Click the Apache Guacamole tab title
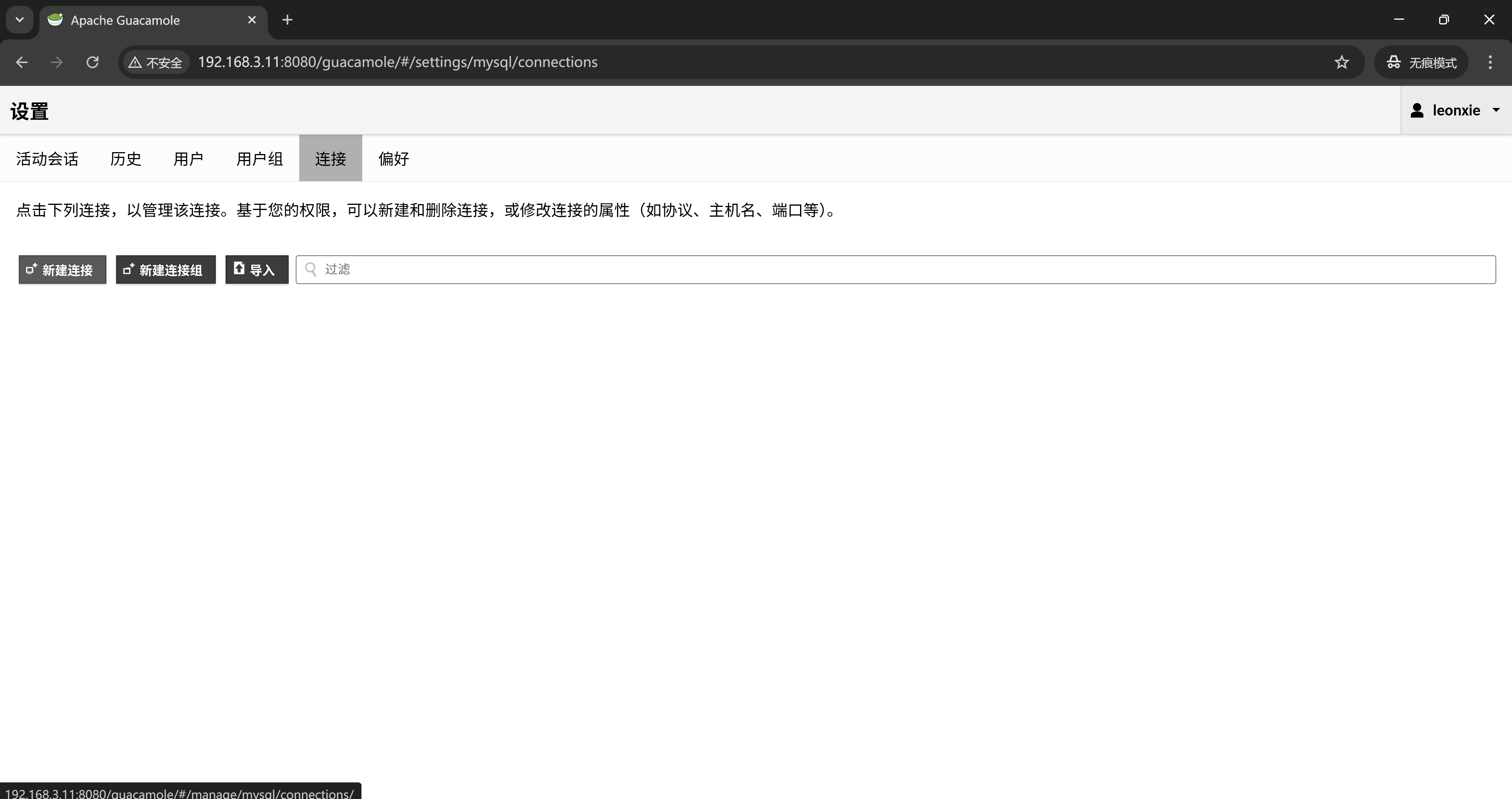Screen dimensions: 1512x799 tap(125, 20)
